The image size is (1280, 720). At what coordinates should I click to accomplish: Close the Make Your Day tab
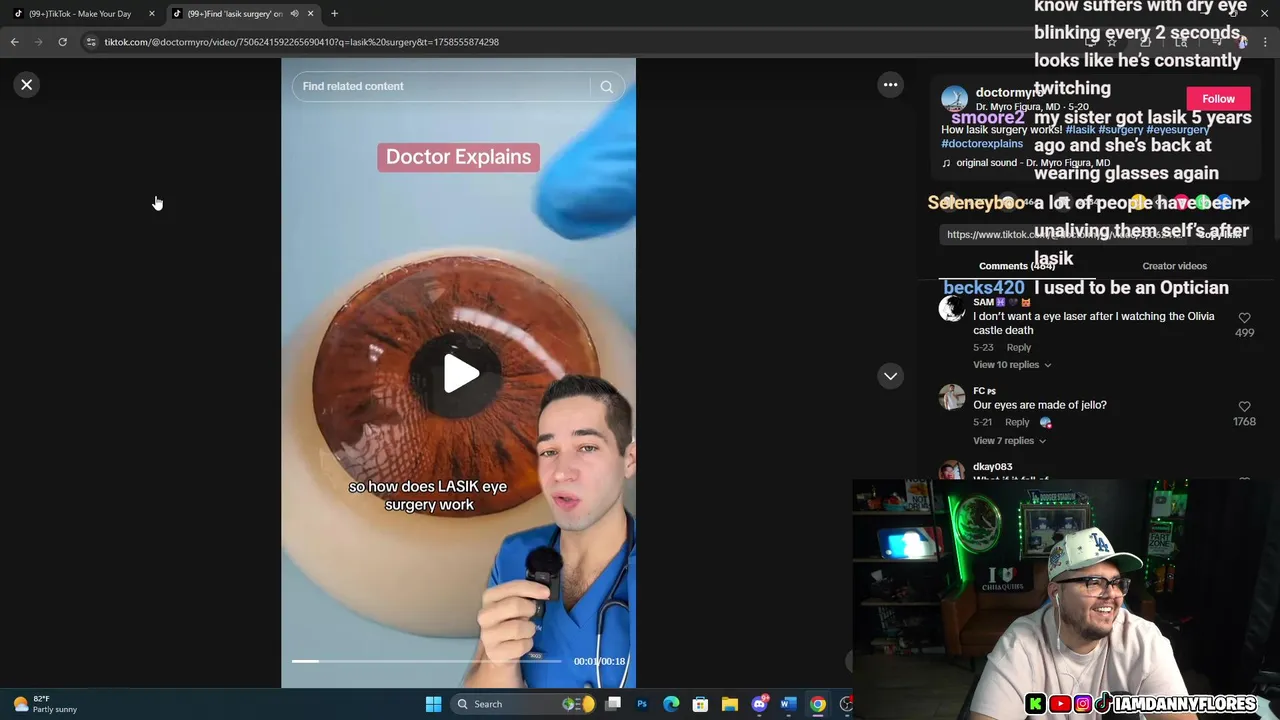point(152,14)
